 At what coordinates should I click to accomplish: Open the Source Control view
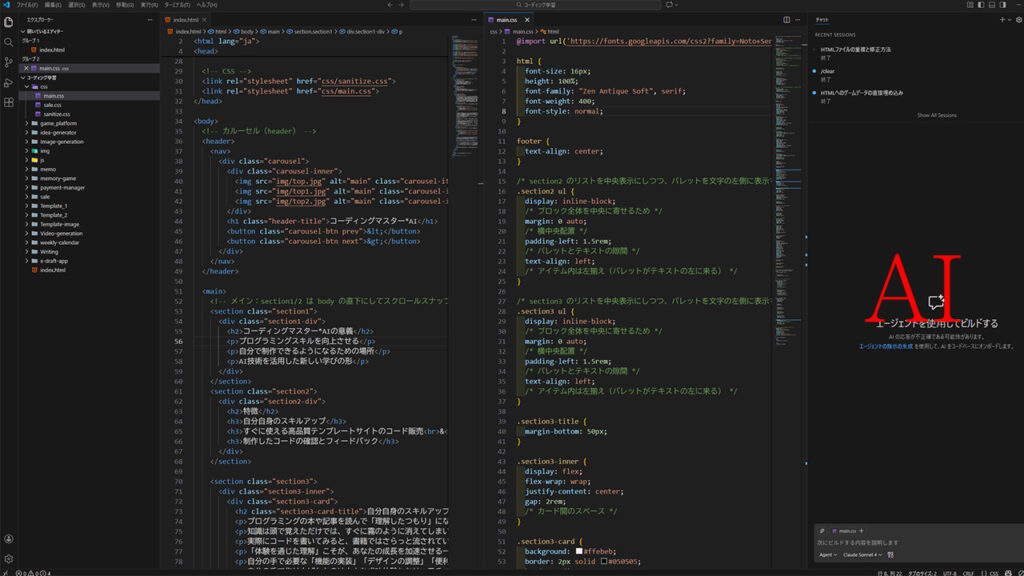(x=8, y=62)
